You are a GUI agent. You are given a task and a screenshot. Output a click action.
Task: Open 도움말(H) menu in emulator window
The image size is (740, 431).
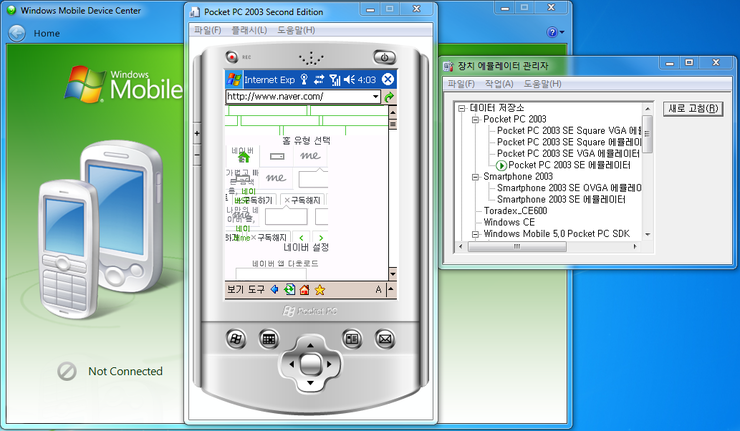click(x=296, y=30)
